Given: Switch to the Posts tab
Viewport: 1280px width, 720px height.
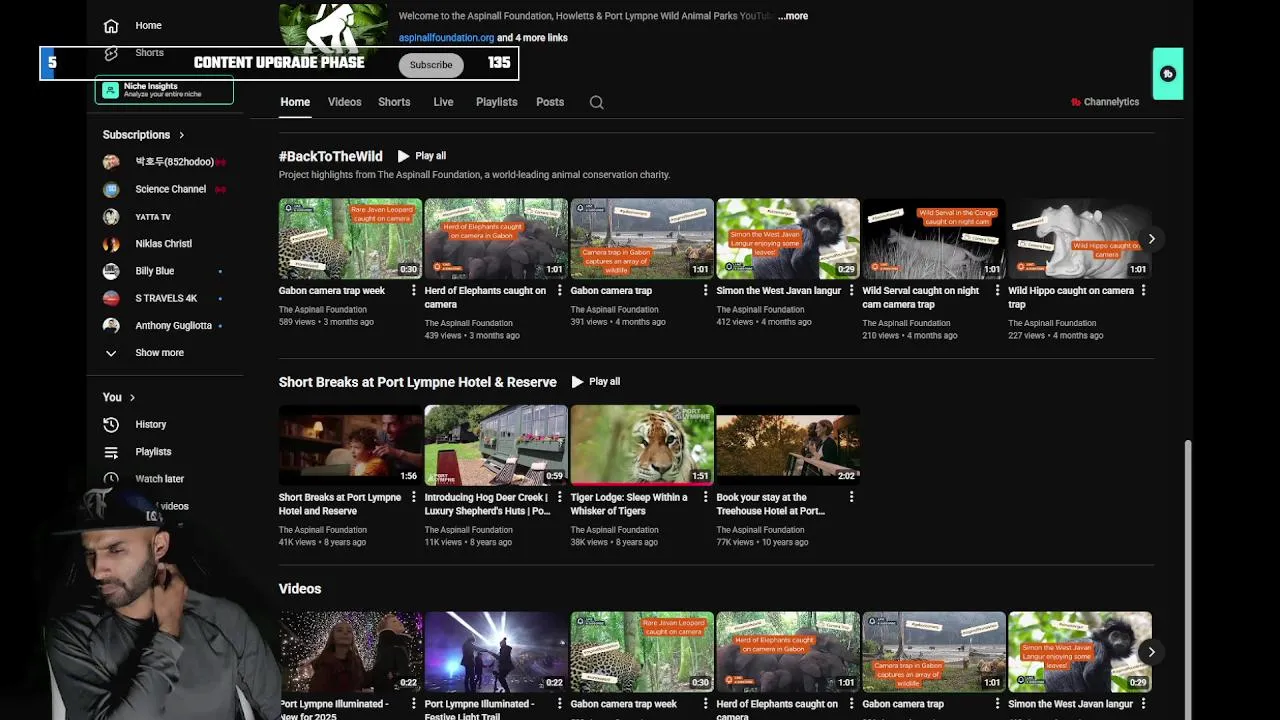Looking at the screenshot, I should (550, 102).
